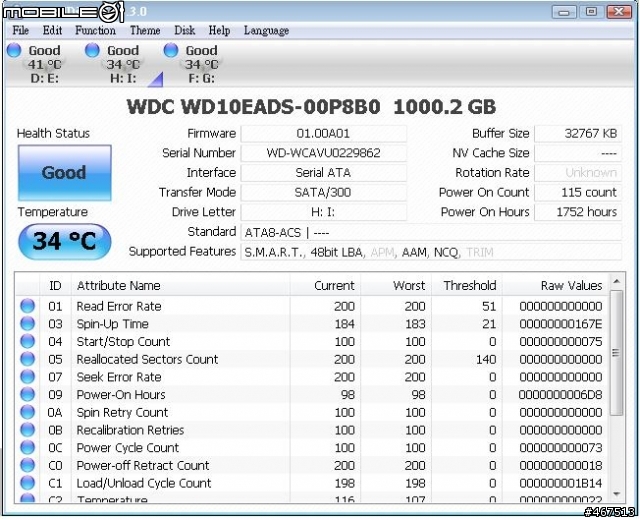The height and width of the screenshot is (520, 640).
Task: Click the status orb for Power-off Retract Count
Action: 27,465
